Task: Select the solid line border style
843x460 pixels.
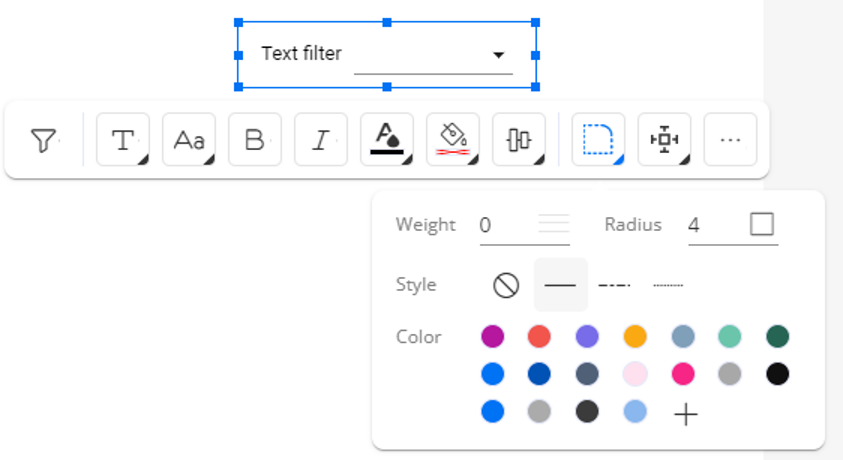Action: tap(561, 285)
